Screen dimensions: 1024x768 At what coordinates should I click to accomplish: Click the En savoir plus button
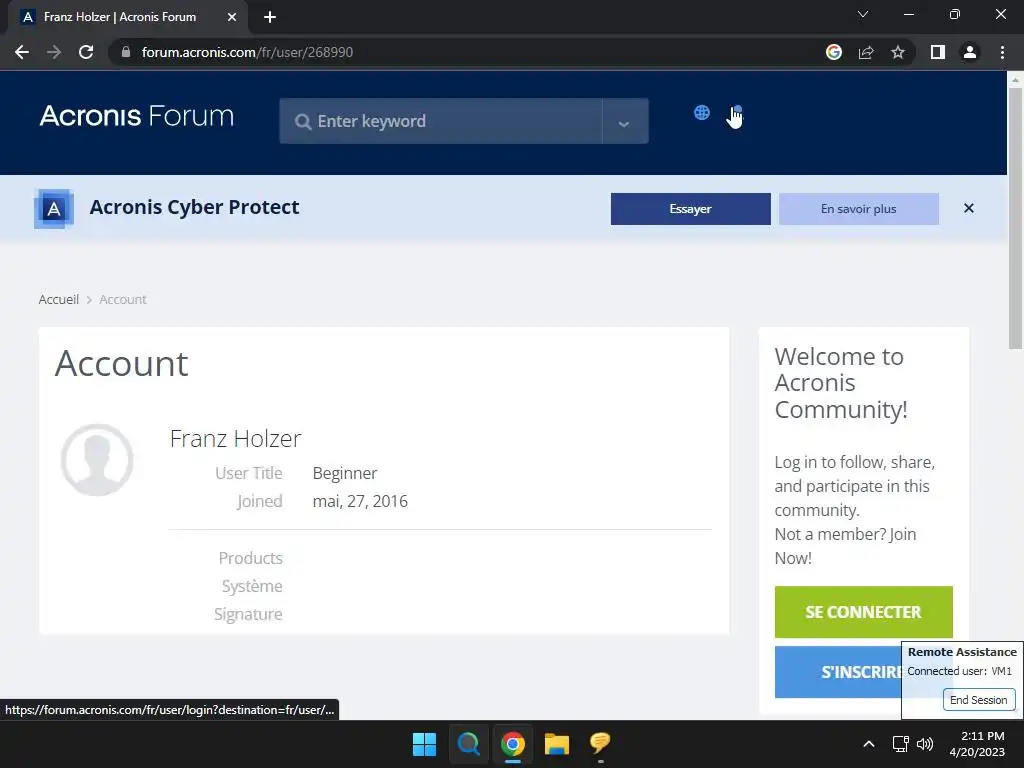coord(858,209)
